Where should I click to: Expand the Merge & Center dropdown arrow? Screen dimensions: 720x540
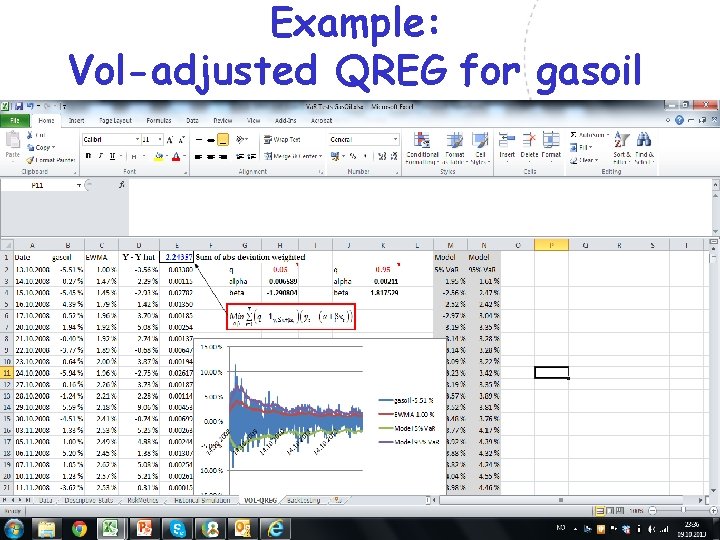click(x=321, y=156)
